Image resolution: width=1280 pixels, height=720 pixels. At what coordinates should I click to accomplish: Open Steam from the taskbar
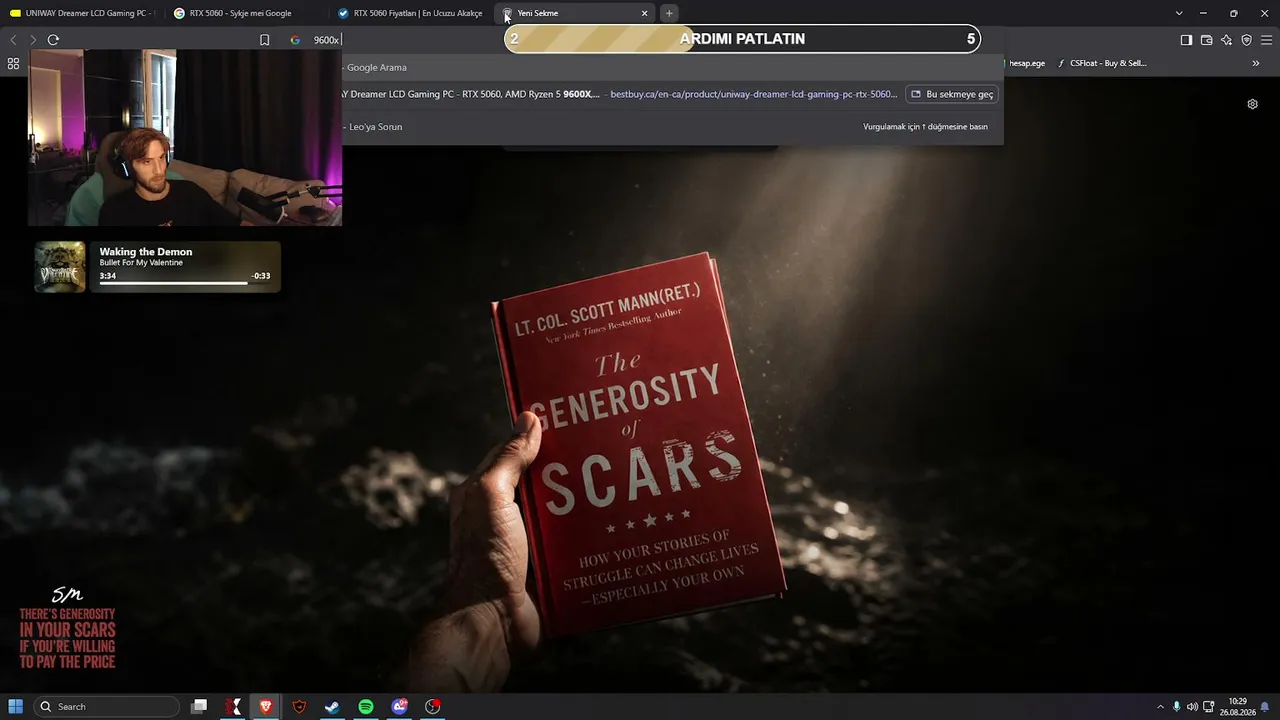(x=332, y=707)
